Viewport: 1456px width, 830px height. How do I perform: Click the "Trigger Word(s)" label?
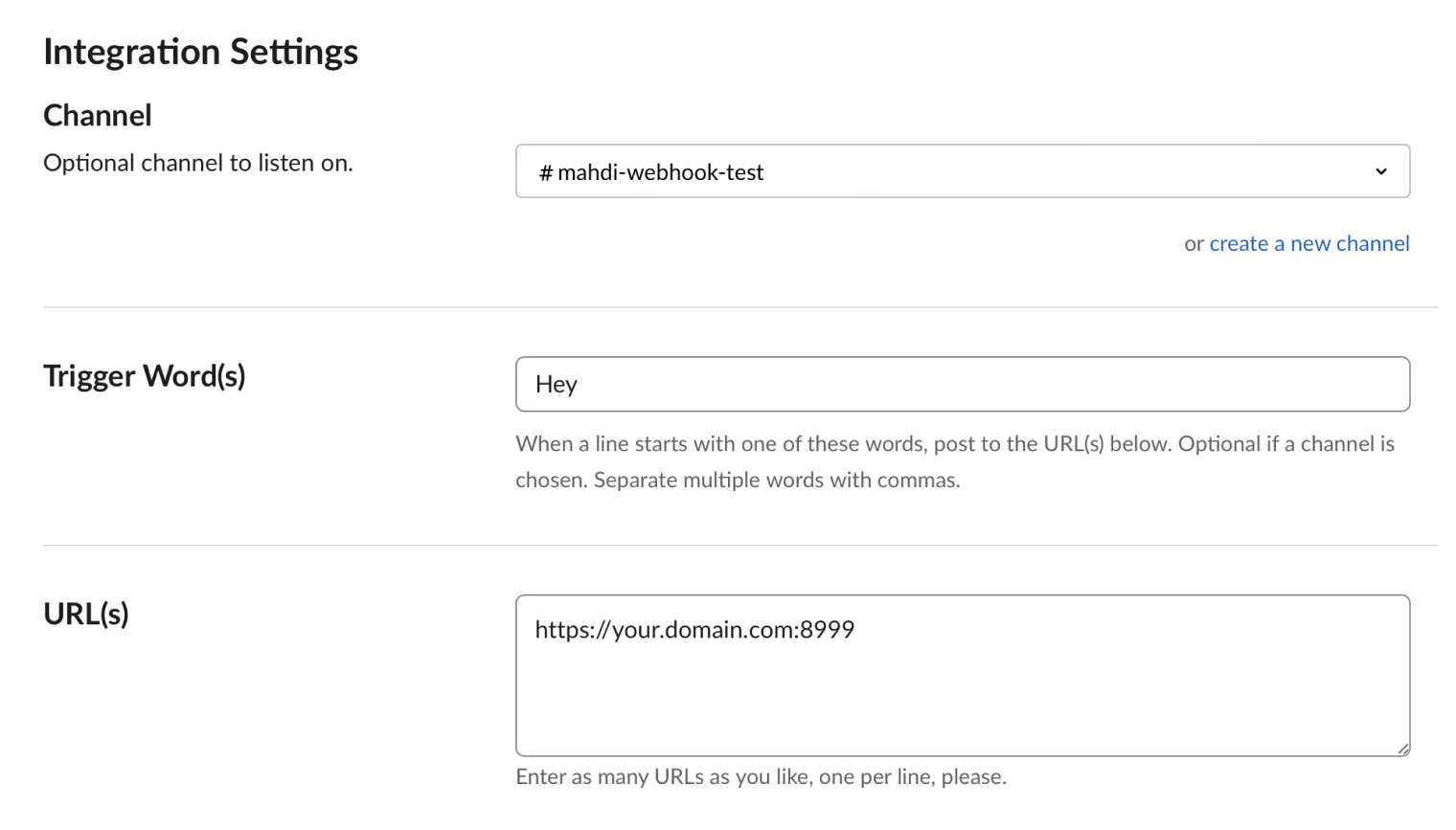(x=145, y=376)
